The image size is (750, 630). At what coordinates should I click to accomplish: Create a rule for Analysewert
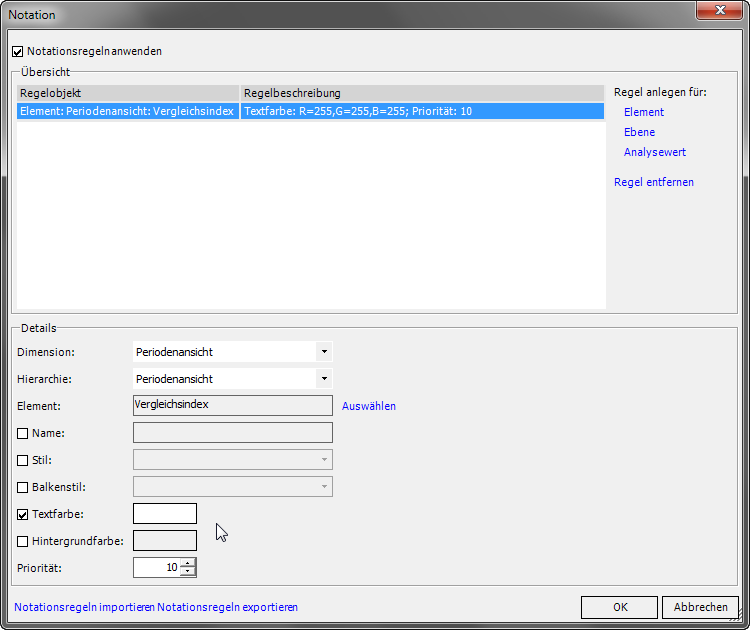click(x=654, y=152)
